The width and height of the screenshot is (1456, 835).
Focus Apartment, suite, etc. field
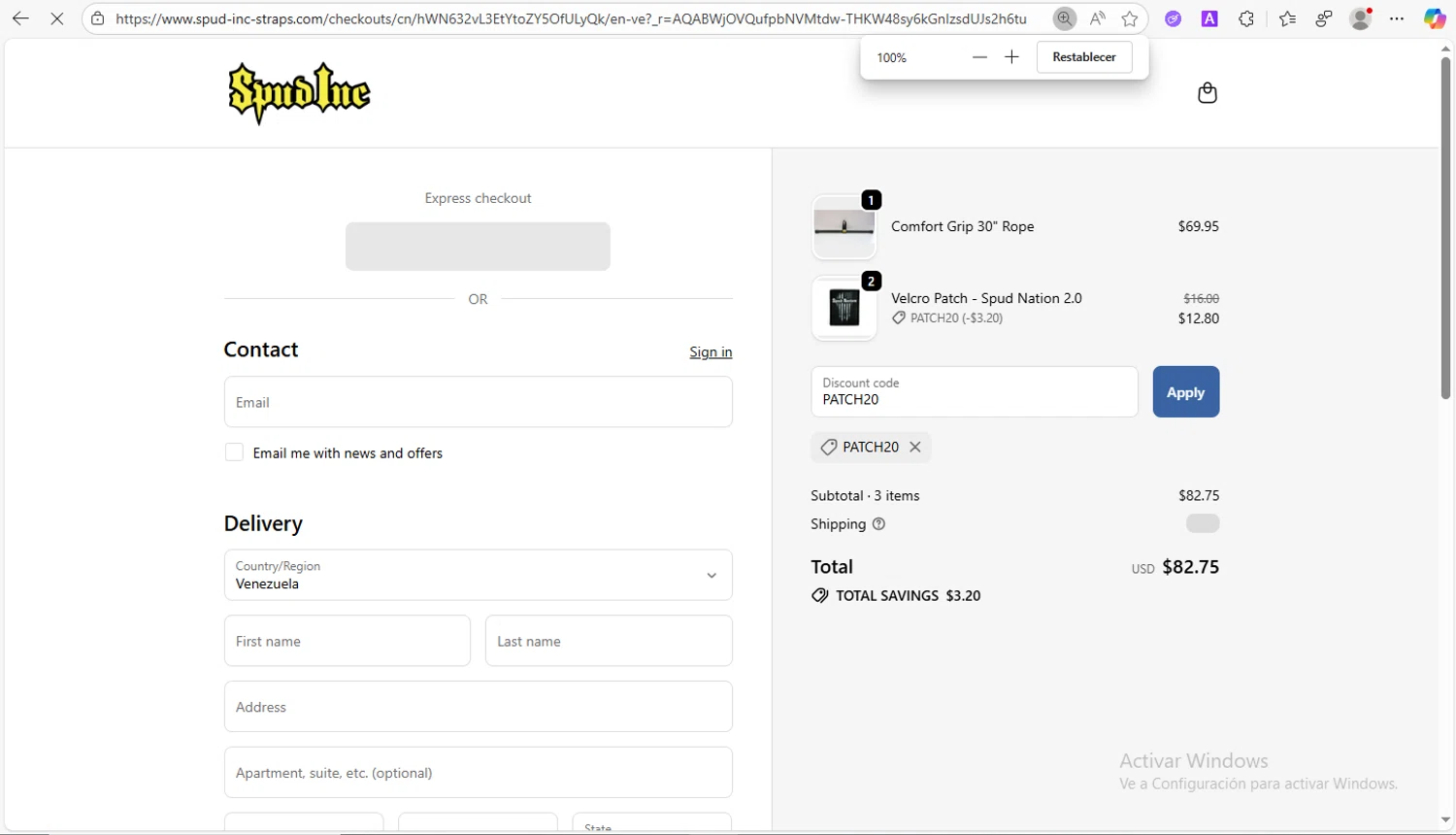478,773
